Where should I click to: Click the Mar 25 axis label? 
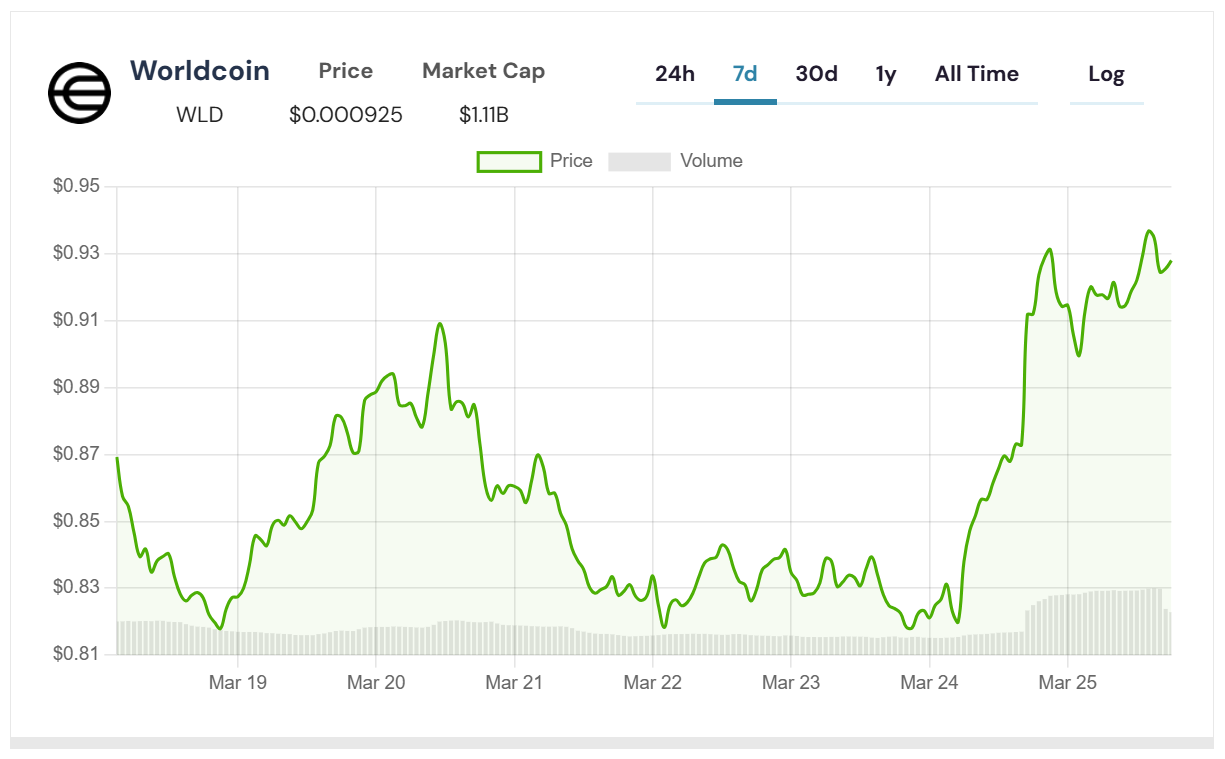1068,683
